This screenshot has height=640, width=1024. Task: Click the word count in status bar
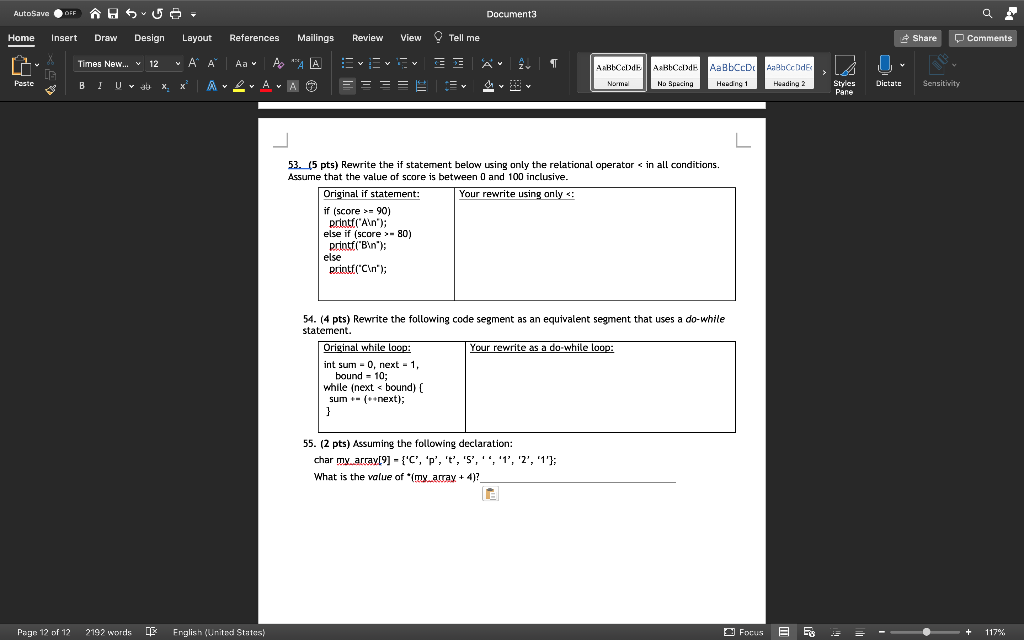tap(108, 632)
